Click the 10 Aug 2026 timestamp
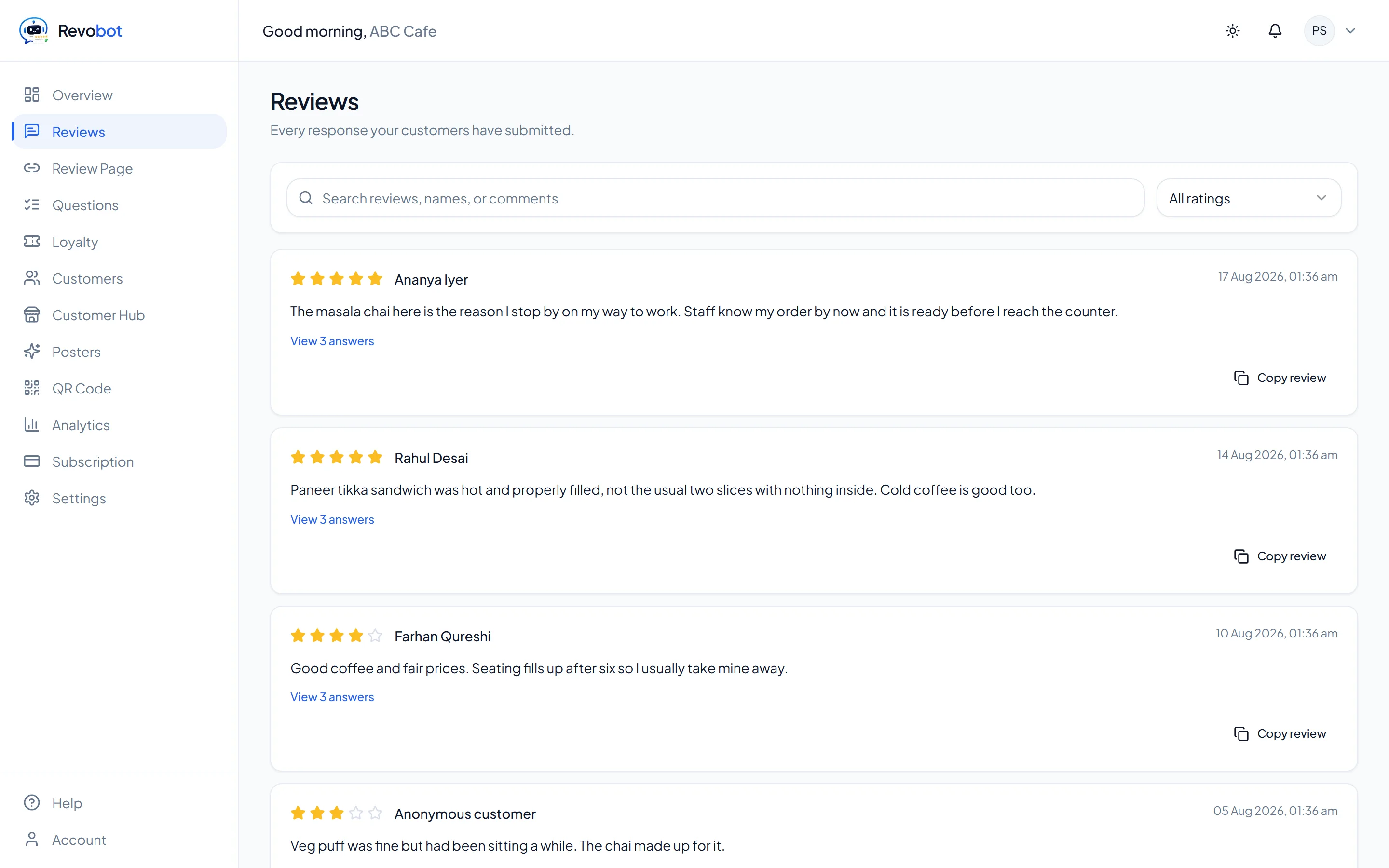Viewport: 1389px width, 868px height. pyautogui.click(x=1277, y=633)
